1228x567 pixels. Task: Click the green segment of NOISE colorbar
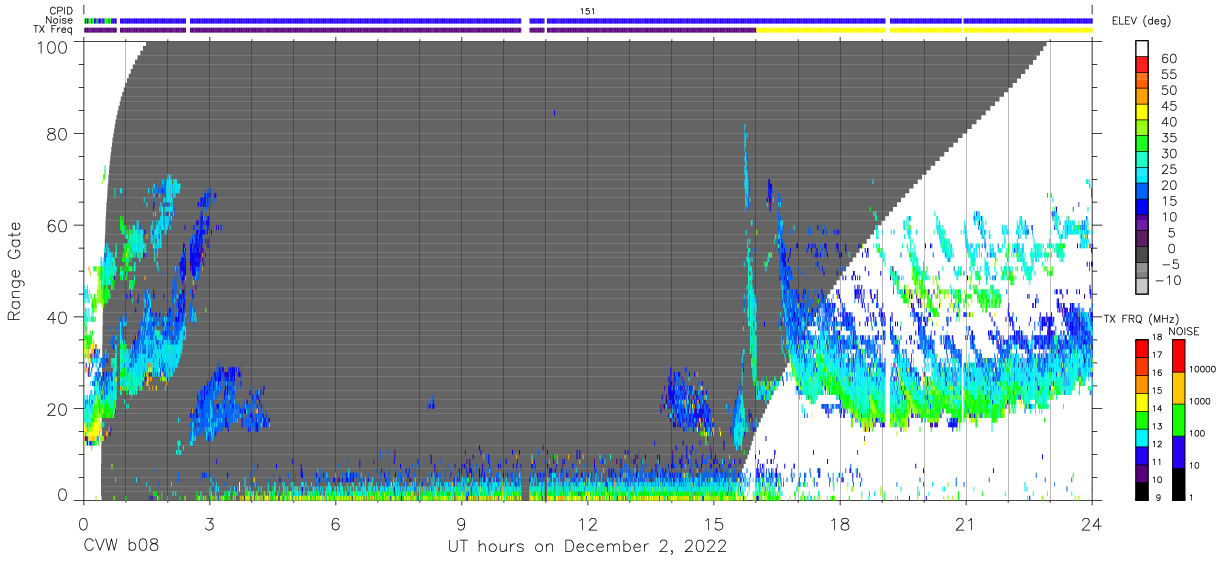click(x=1177, y=419)
